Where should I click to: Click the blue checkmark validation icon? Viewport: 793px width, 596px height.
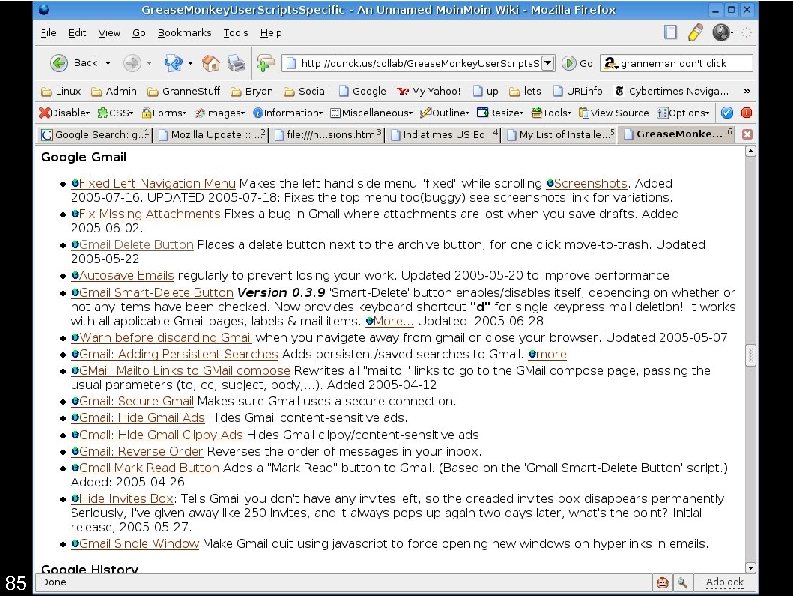coord(727,113)
